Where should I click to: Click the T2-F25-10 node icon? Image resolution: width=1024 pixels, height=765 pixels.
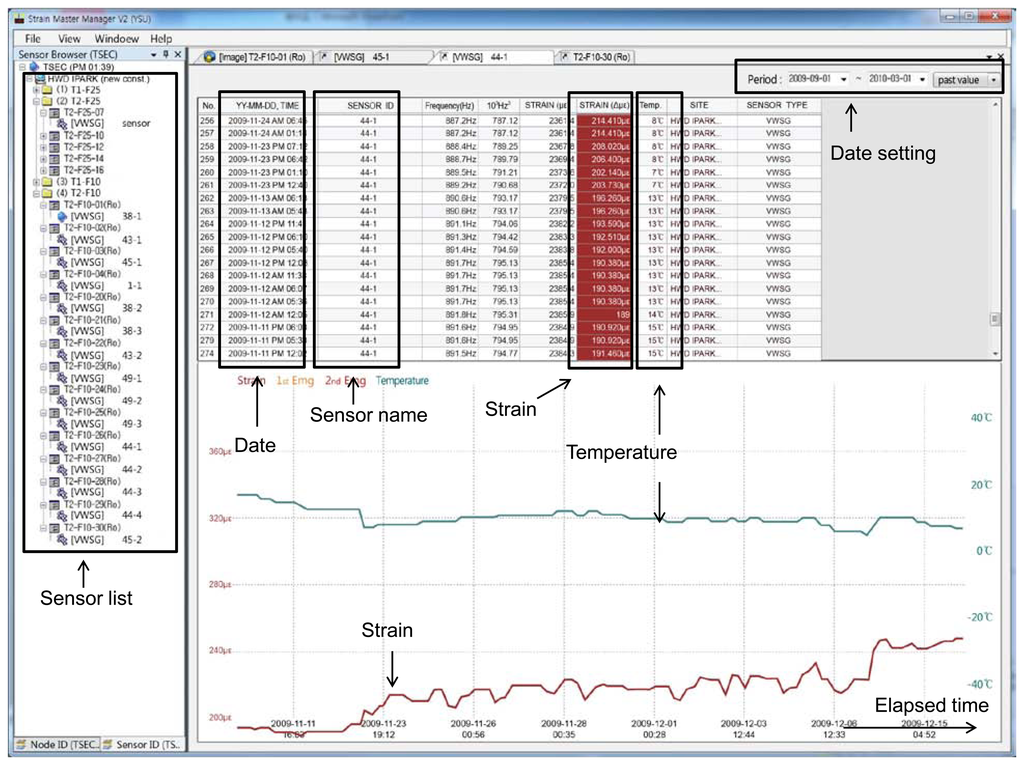54,135
